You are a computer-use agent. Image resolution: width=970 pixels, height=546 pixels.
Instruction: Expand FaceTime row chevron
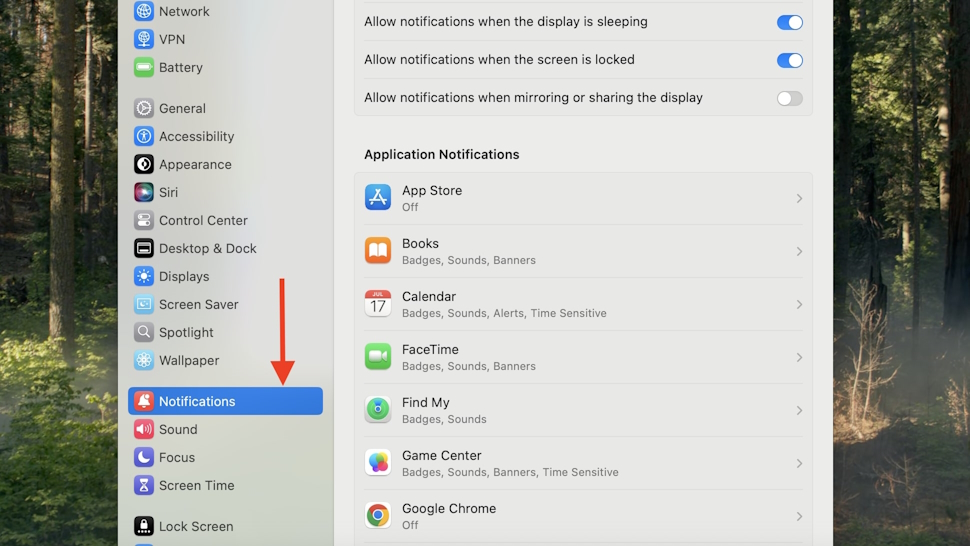[799, 357]
